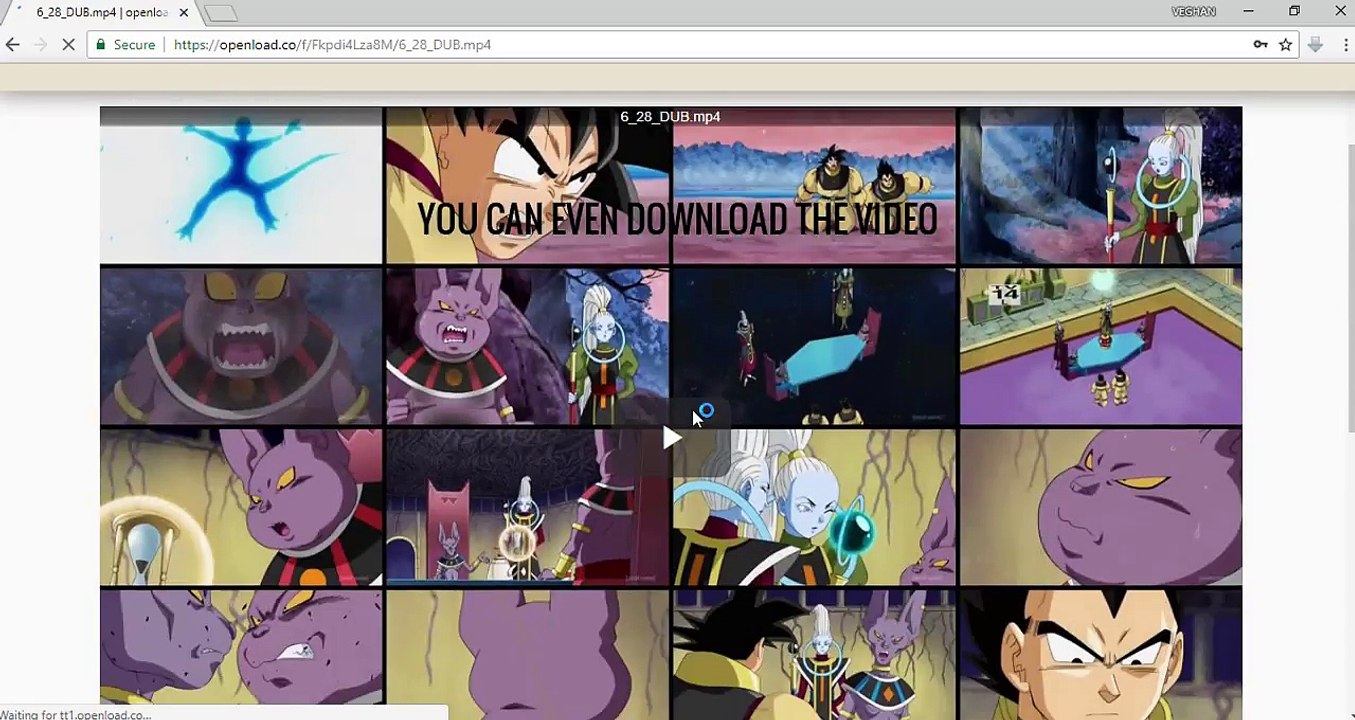Click the download arrow extension icon

point(1316,45)
